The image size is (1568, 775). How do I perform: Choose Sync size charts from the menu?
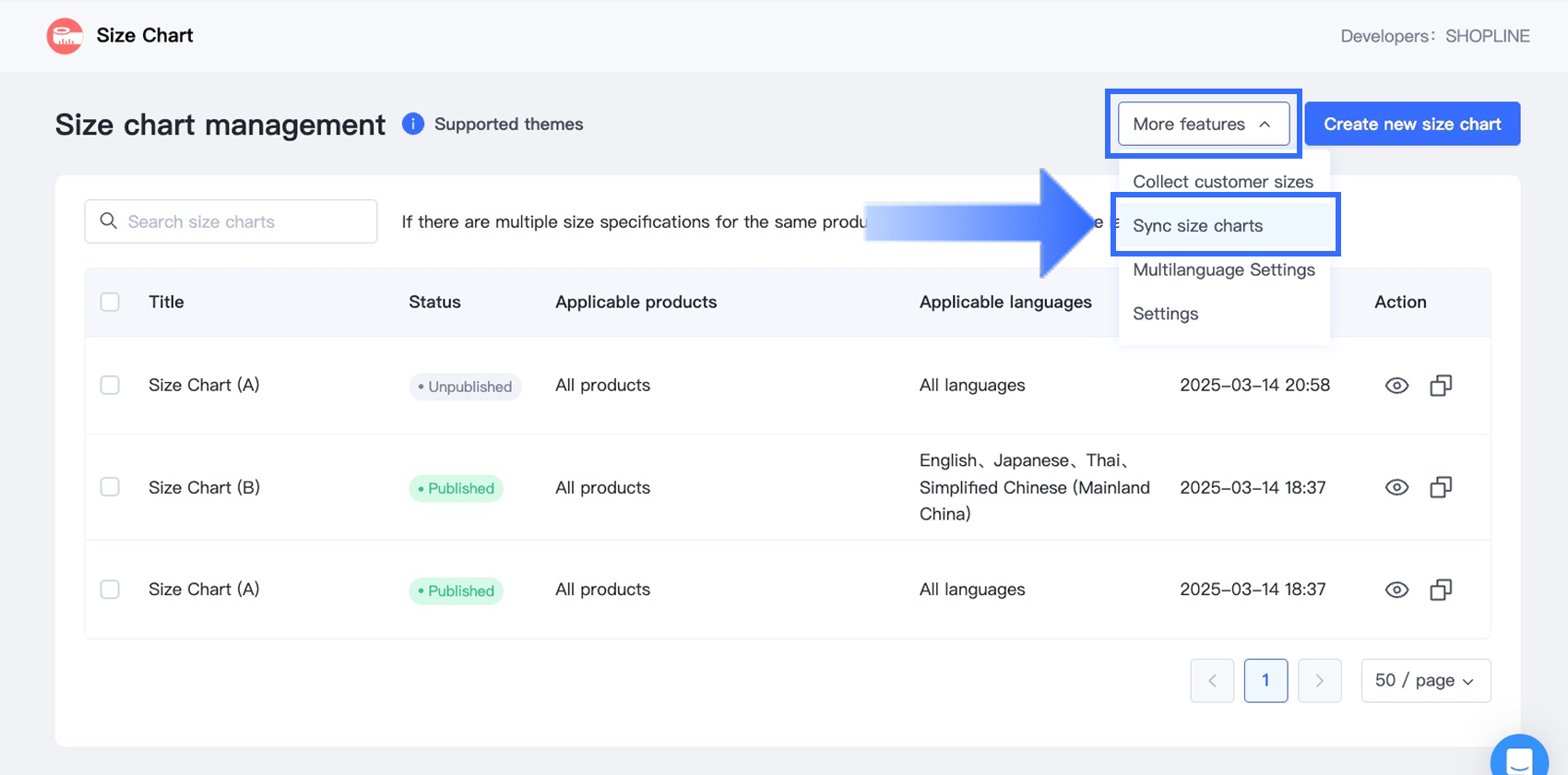[x=1197, y=226]
